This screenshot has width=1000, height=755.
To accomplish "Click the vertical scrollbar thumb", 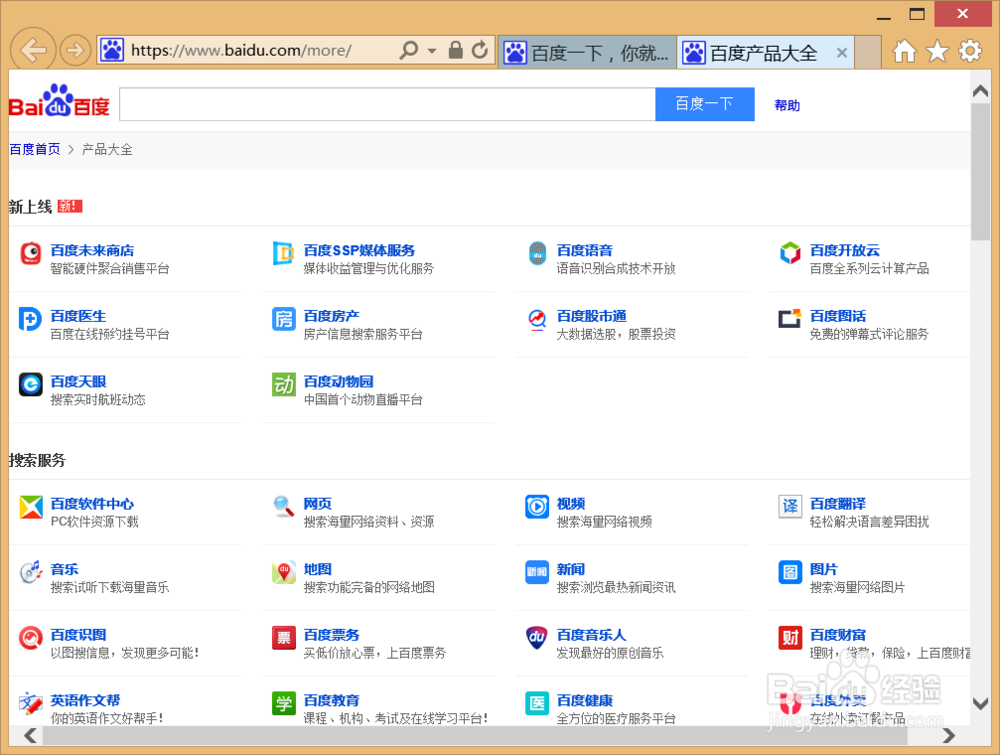I will click(980, 171).
